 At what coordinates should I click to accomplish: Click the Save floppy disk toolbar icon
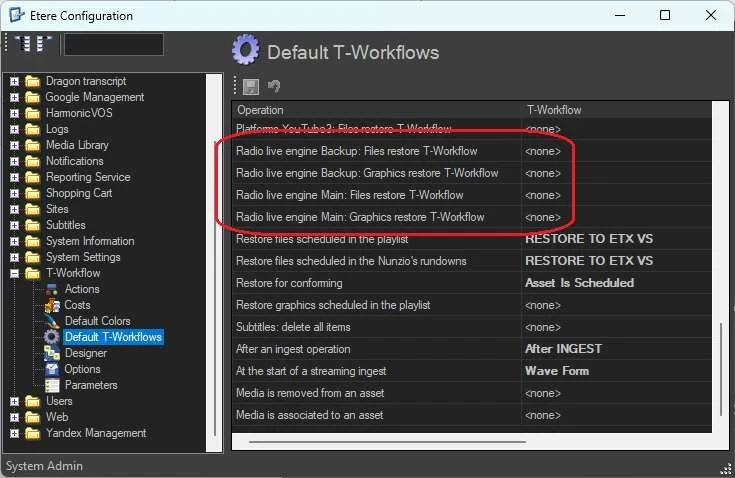(251, 87)
